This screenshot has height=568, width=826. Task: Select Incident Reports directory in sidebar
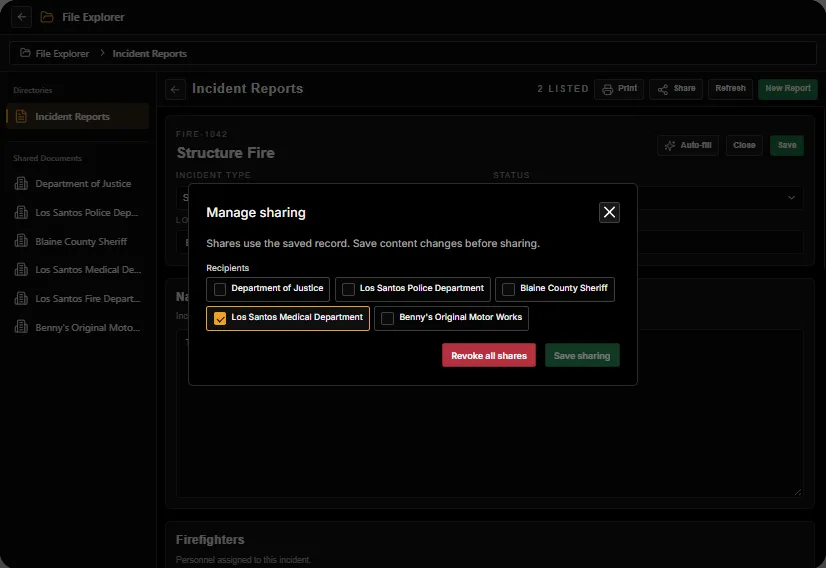point(77,116)
